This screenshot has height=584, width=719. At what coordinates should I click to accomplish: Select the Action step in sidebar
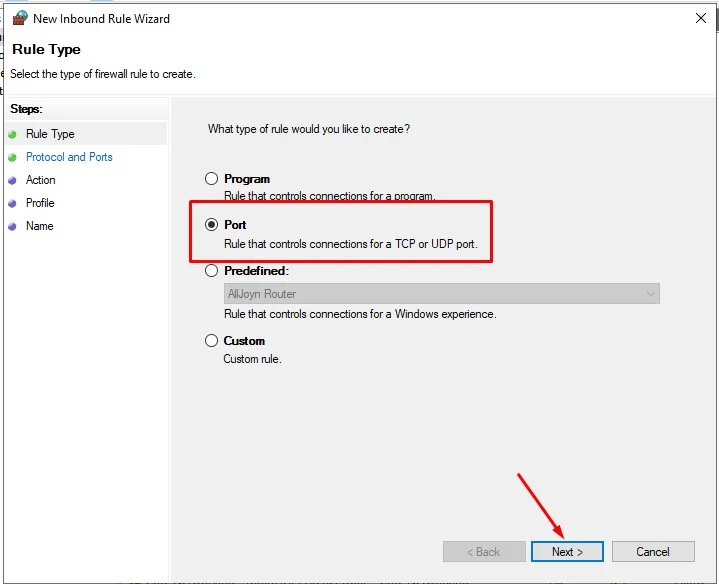40,180
